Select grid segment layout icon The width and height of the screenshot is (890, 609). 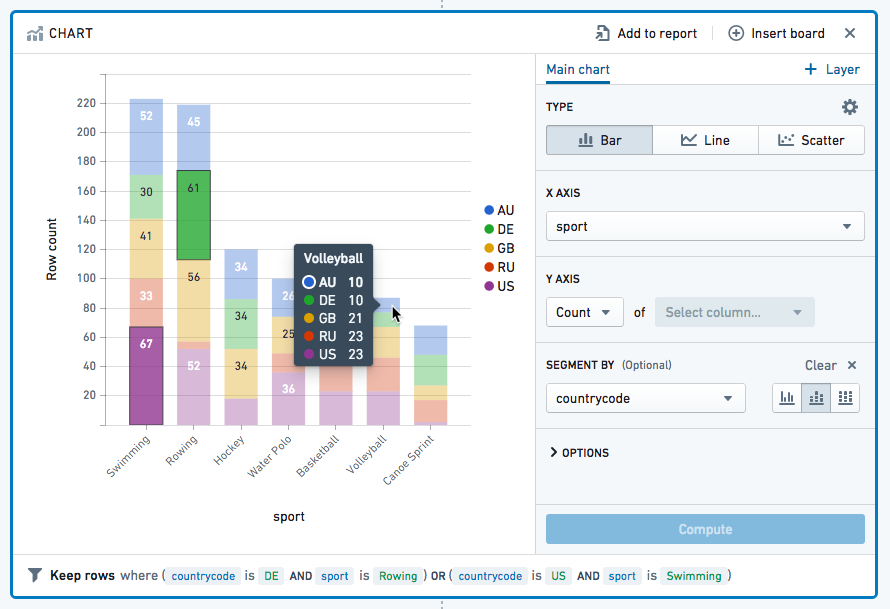[x=845, y=398]
